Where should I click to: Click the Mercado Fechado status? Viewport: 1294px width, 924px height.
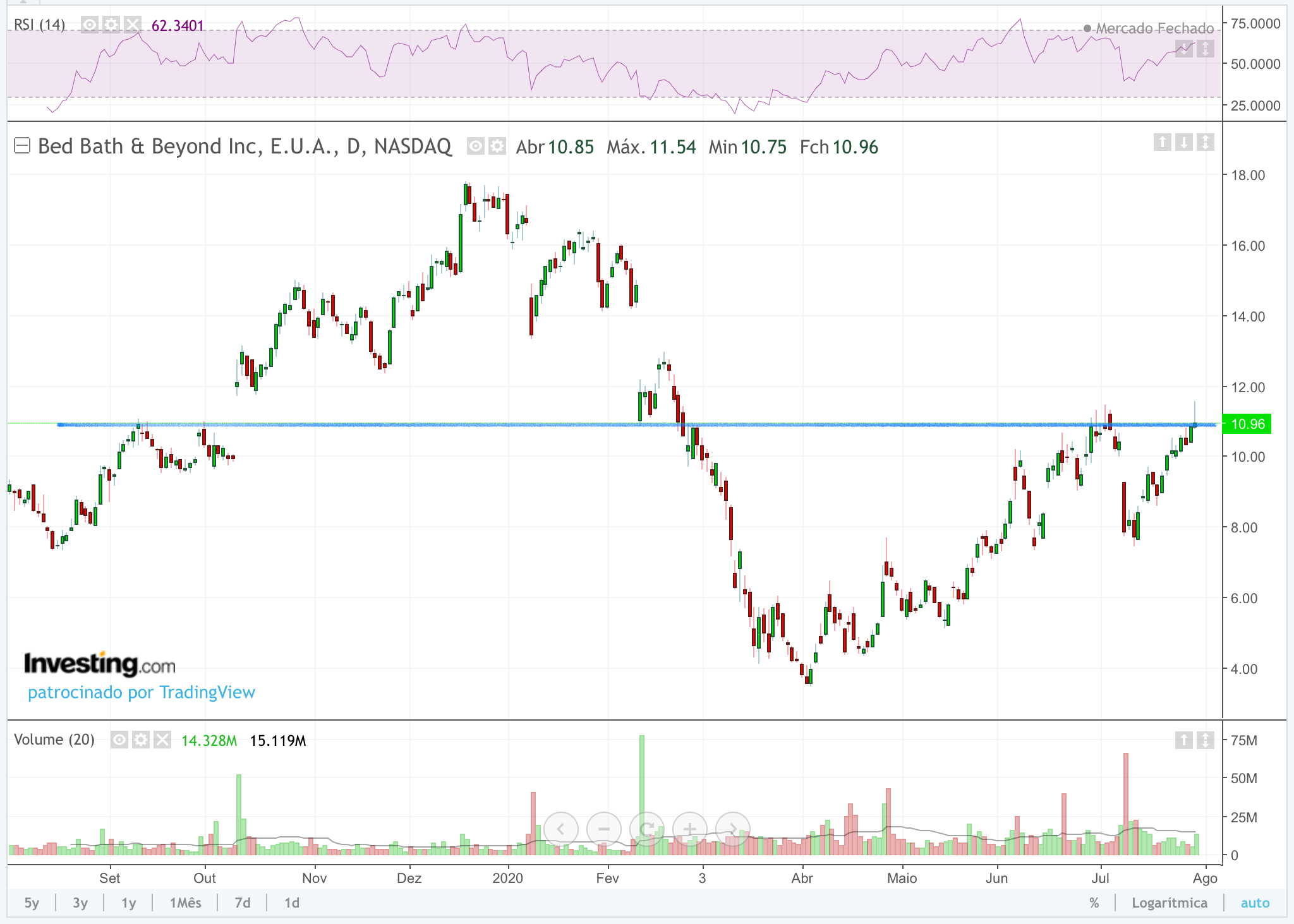pos(1149,28)
